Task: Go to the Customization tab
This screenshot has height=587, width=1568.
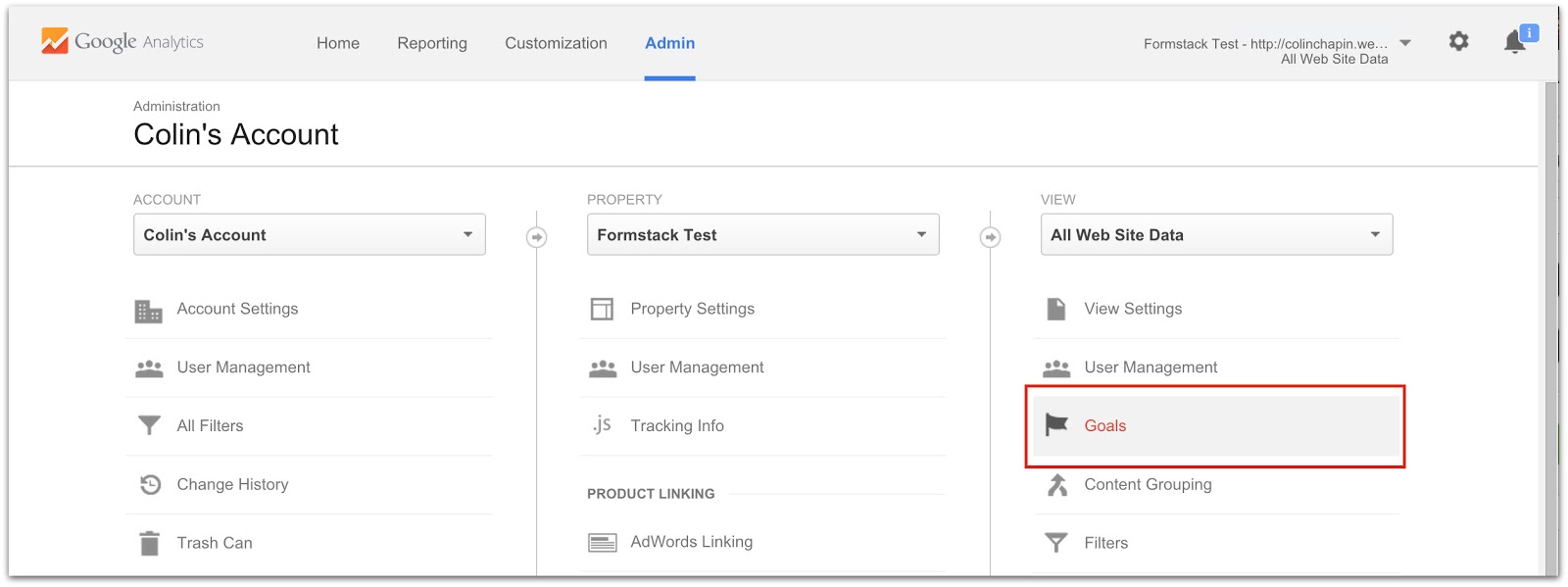Action: (556, 43)
